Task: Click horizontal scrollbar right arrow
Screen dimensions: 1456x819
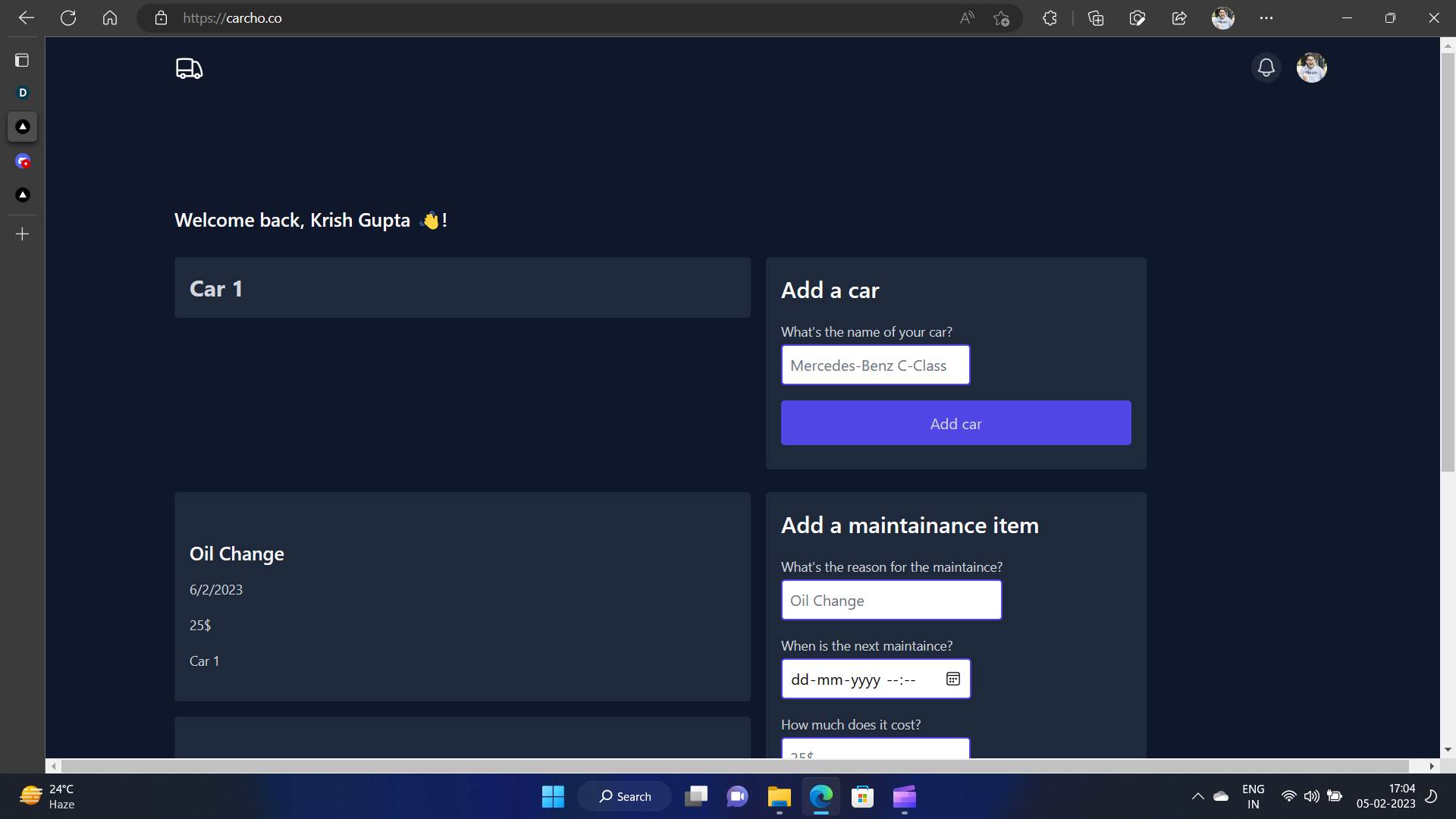Action: (1431, 766)
